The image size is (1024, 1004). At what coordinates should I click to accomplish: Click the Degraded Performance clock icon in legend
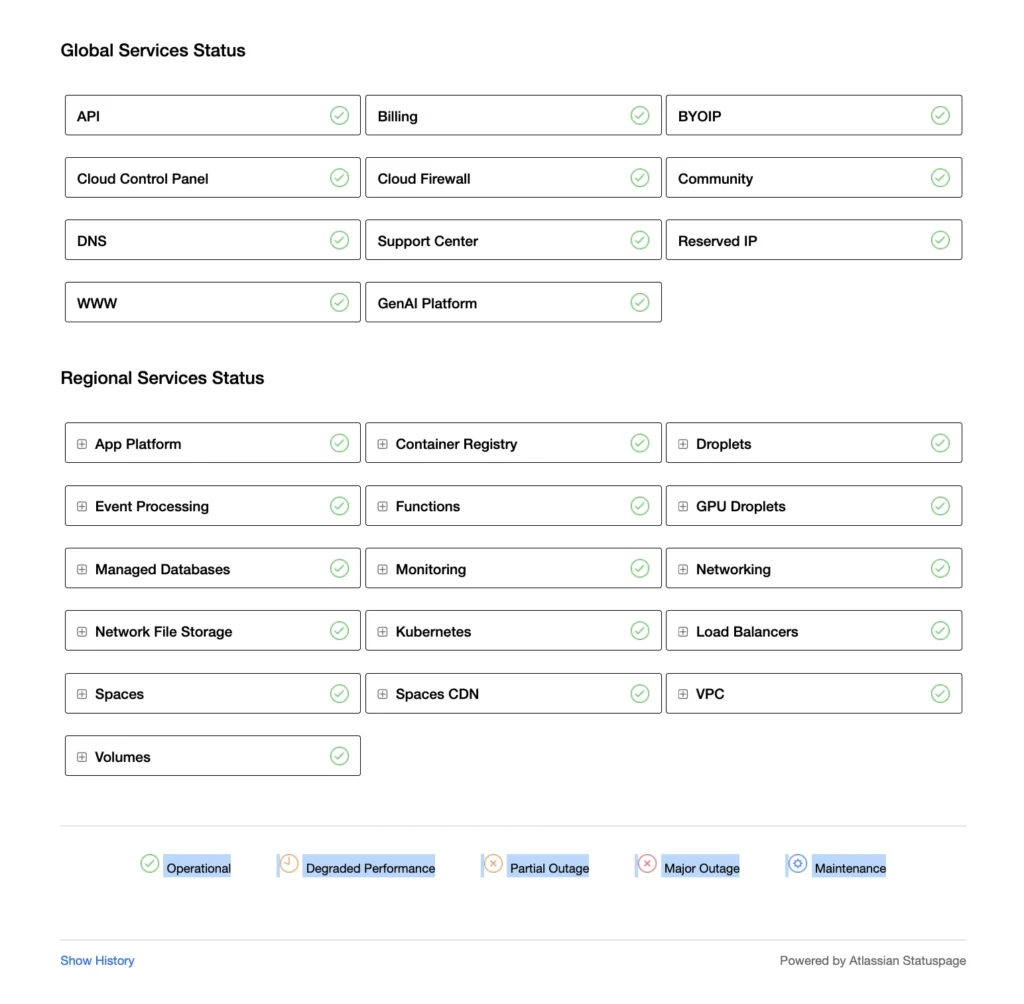point(287,863)
